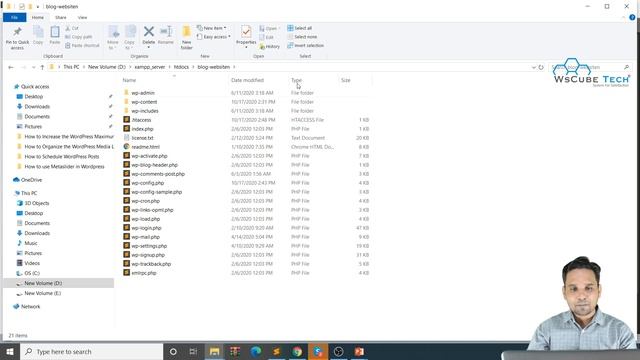Select 3D Objects in navigation pane
Screen dimensions: 640x360
37,203
